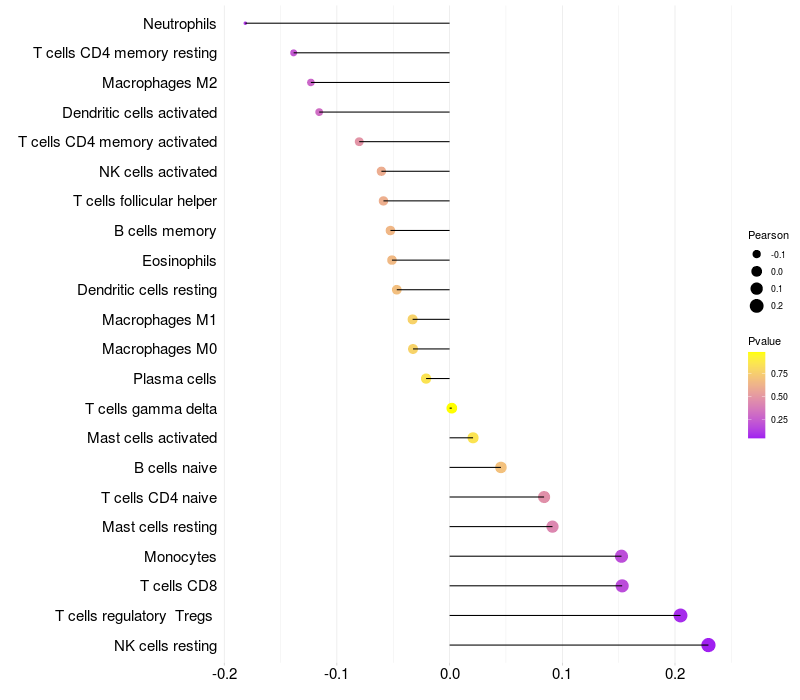The width and height of the screenshot is (800, 700).
Task: Click the B cells naive dot
Action: click(501, 467)
